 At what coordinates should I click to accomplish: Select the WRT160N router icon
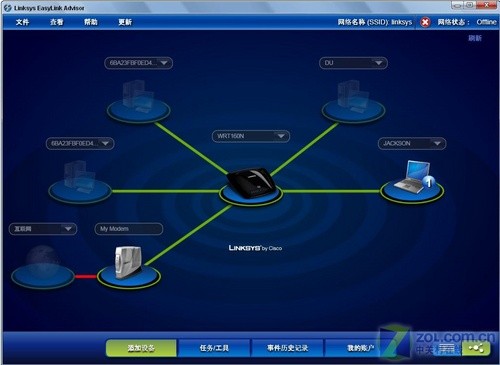(x=251, y=184)
